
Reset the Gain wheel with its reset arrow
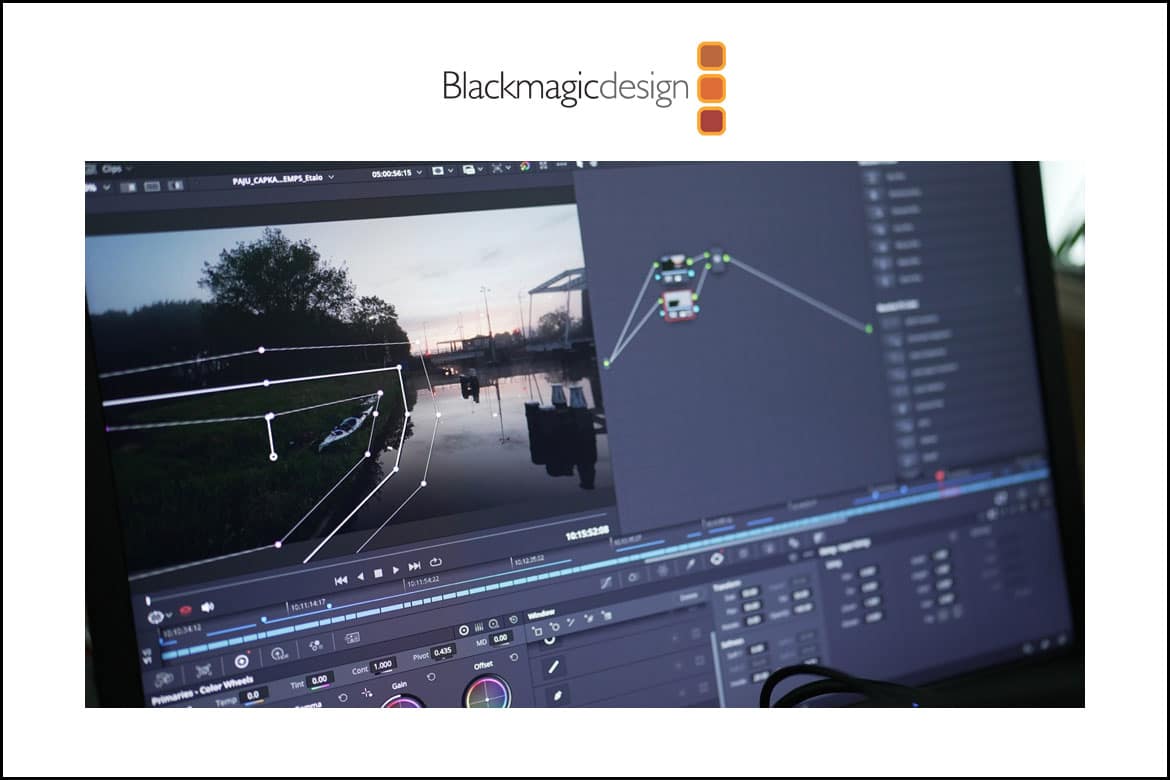(x=431, y=677)
